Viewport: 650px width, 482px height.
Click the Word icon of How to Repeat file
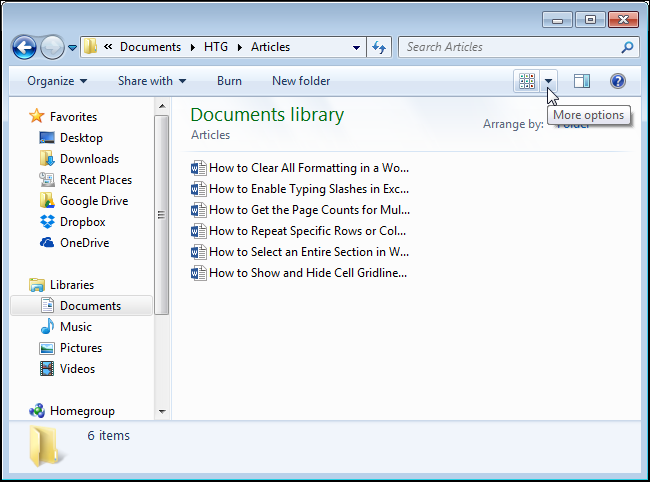click(198, 231)
